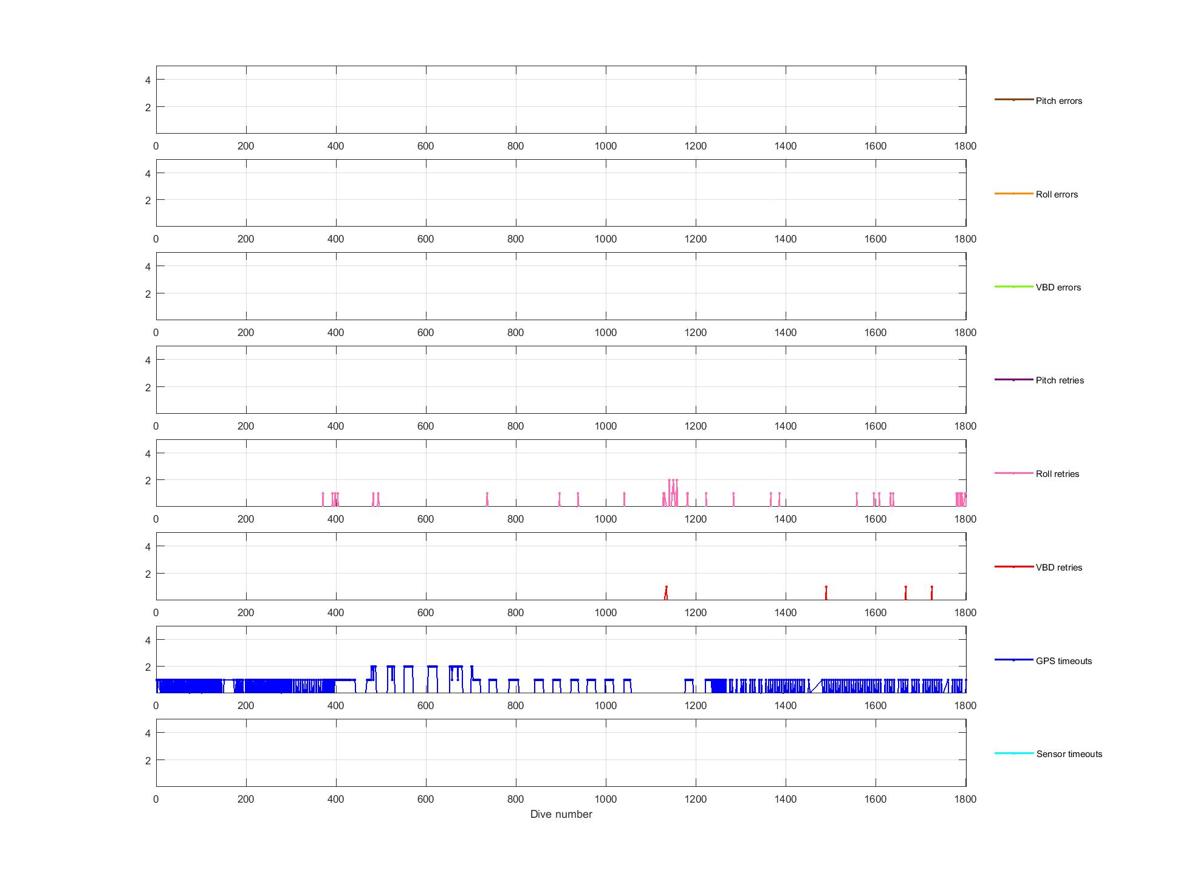
Task: Click the 1000 tick under the Pitch errors plot
Action: point(605,146)
